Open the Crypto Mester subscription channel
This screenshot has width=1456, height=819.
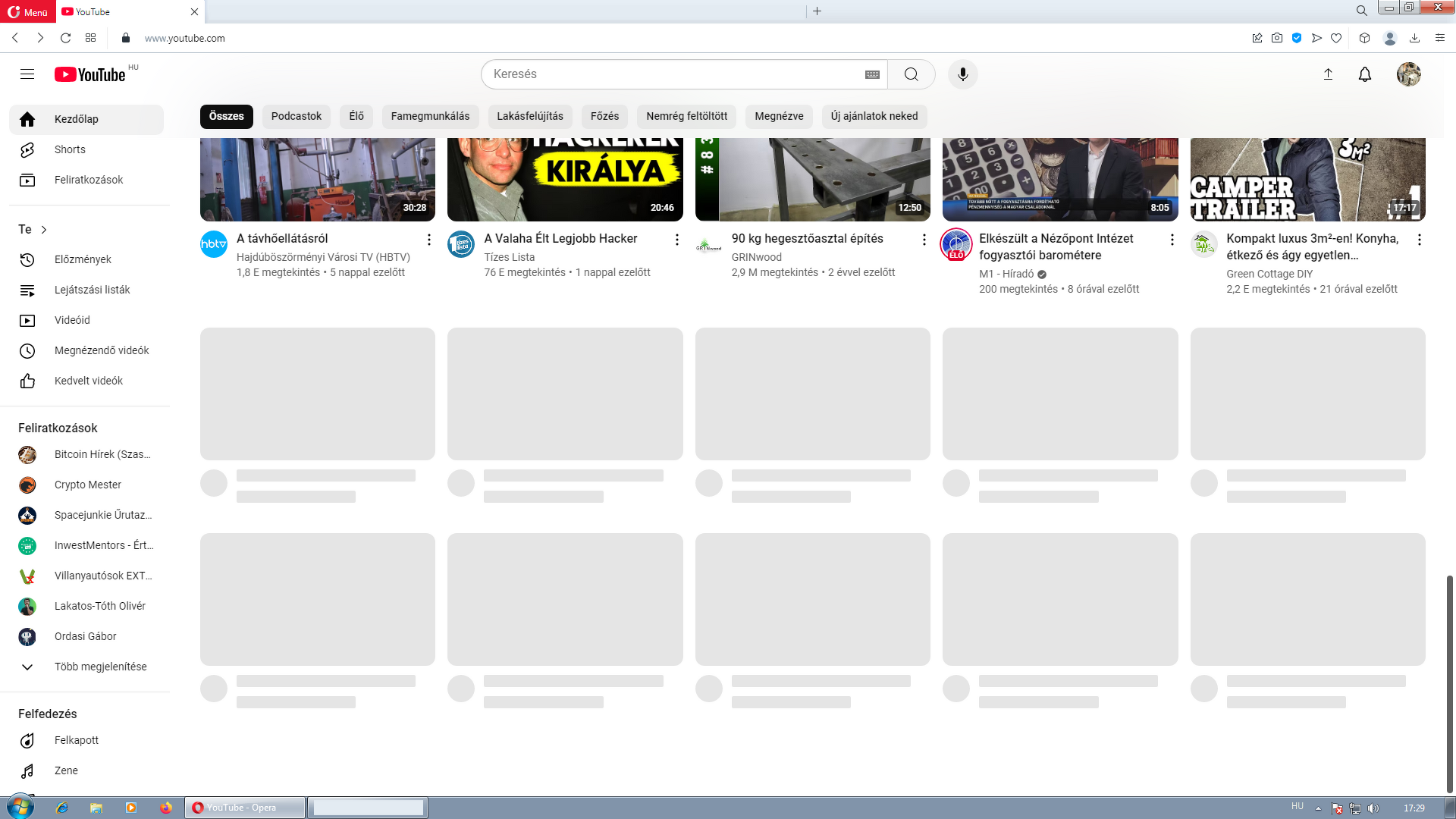pyautogui.click(x=87, y=485)
